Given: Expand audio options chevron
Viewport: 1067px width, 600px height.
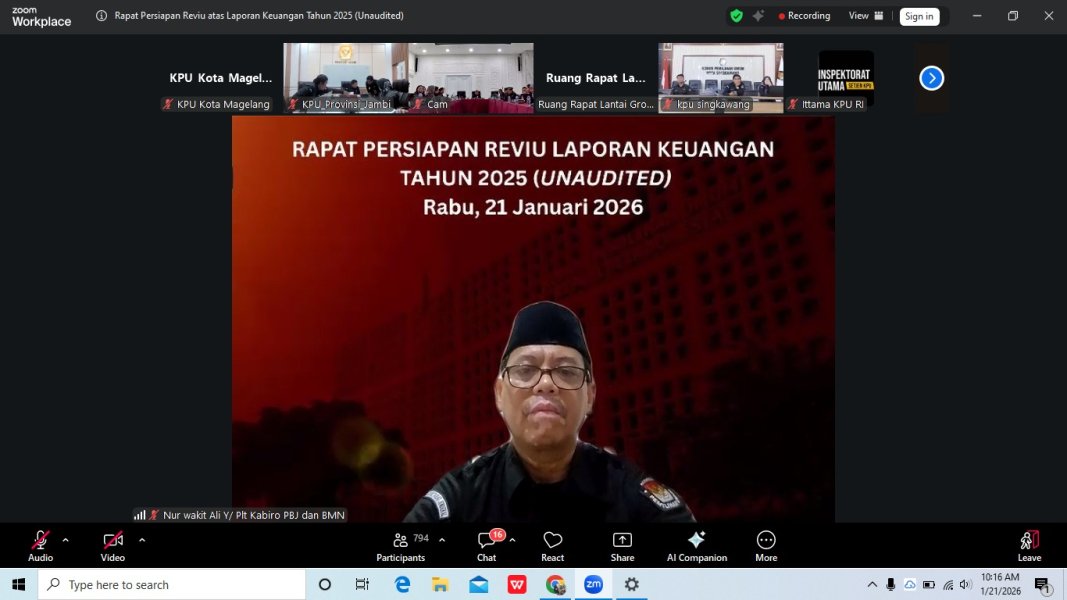Looking at the screenshot, I should pyautogui.click(x=66, y=540).
